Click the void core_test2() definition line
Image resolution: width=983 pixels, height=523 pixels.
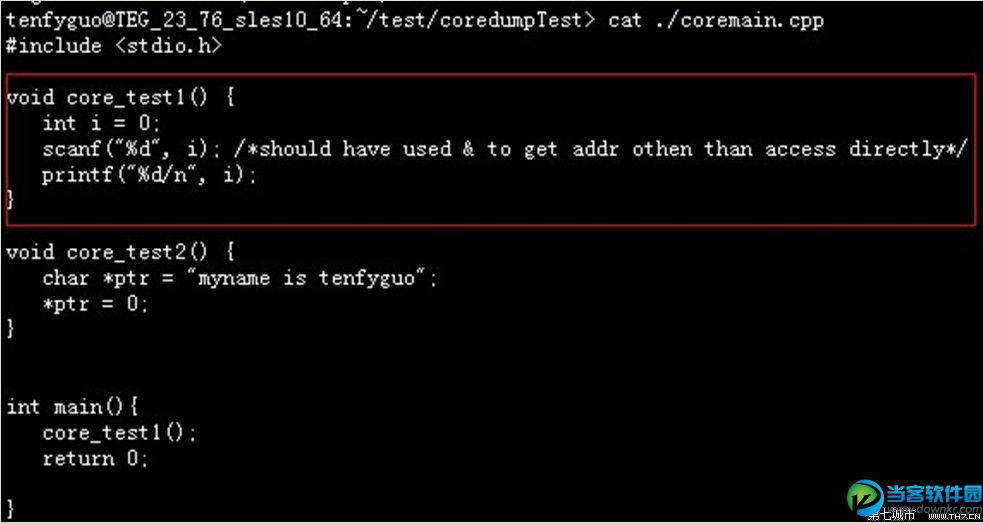click(120, 252)
